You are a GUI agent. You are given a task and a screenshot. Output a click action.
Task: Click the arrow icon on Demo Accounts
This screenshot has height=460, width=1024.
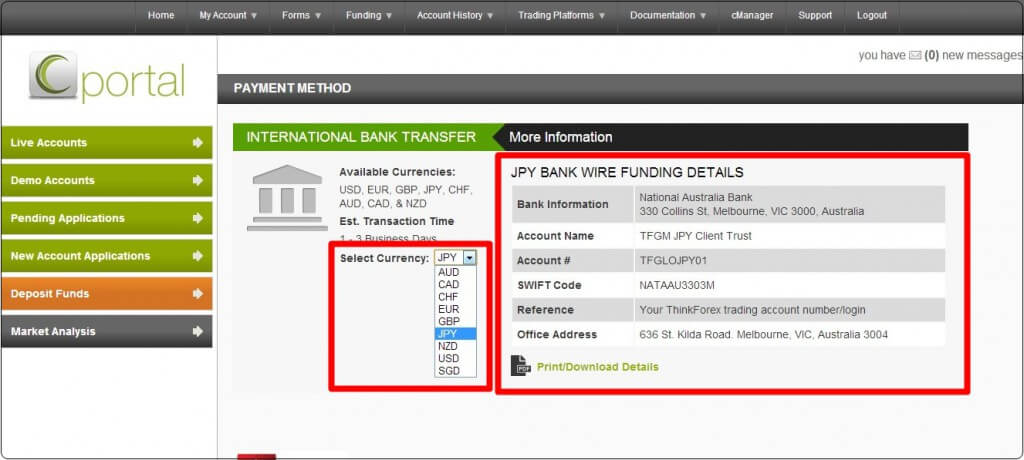198,180
